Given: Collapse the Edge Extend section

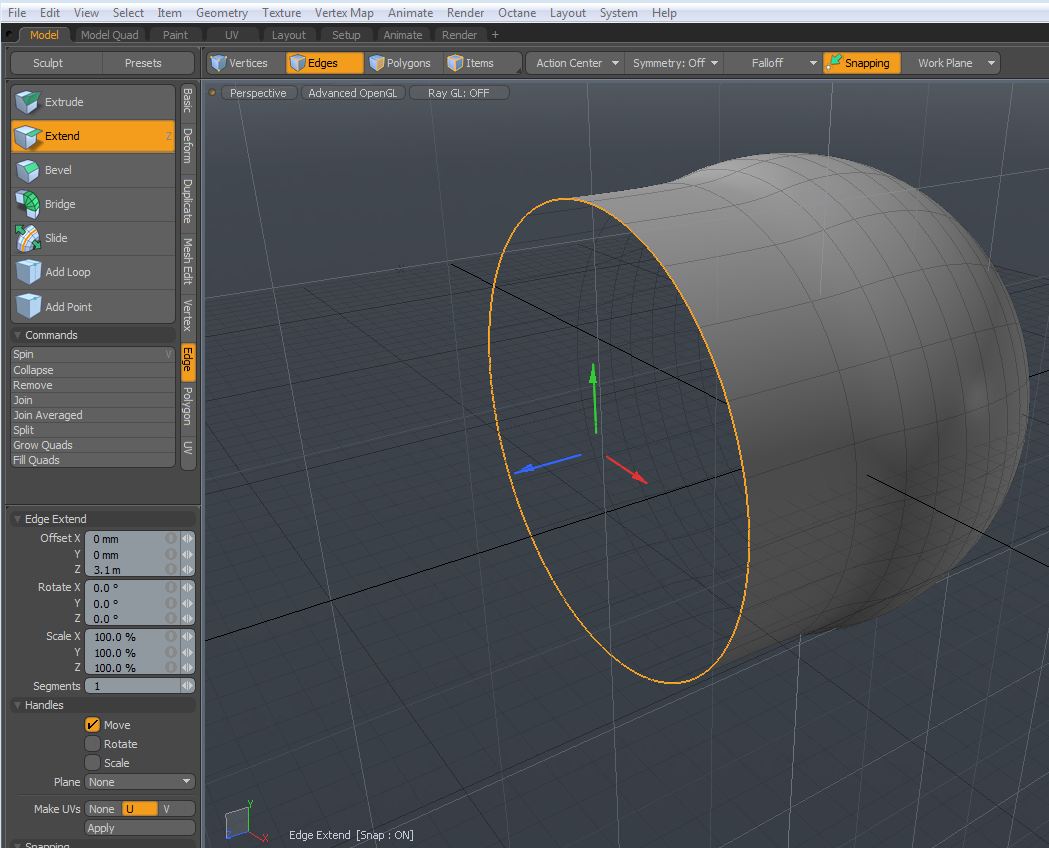Looking at the screenshot, I should coord(18,519).
